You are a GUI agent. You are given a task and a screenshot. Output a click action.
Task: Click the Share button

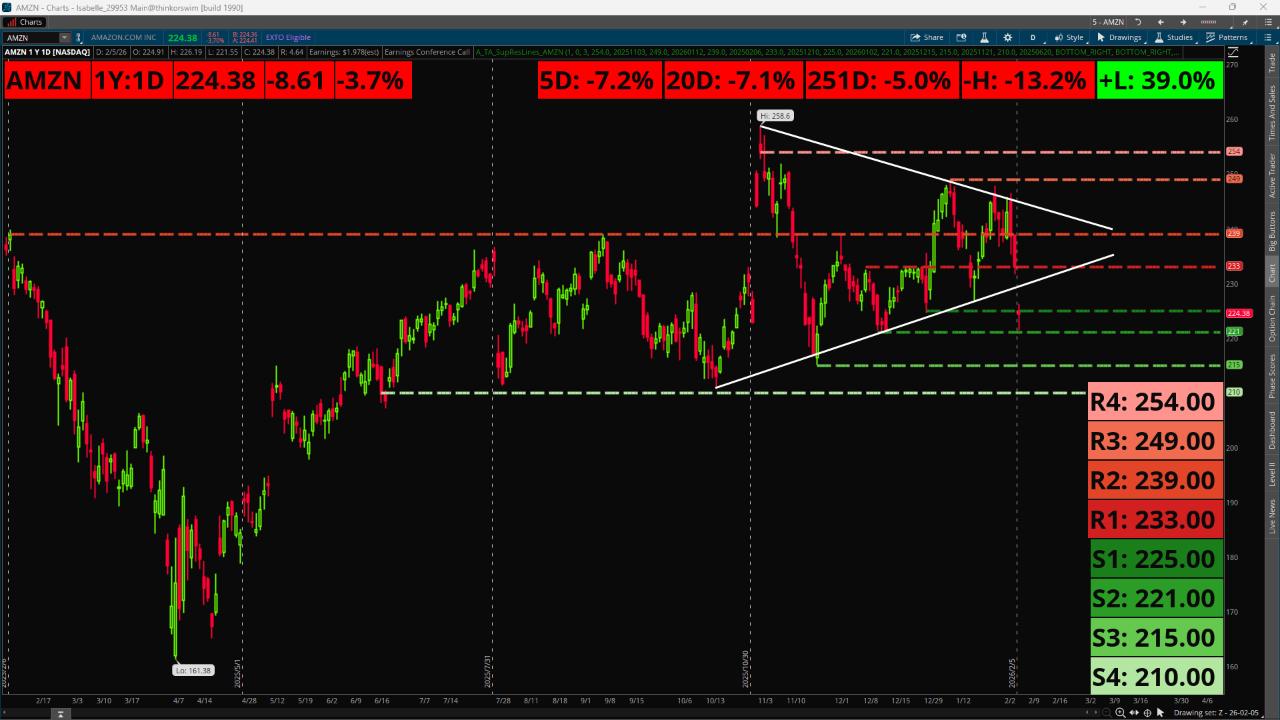pyautogui.click(x=926, y=37)
